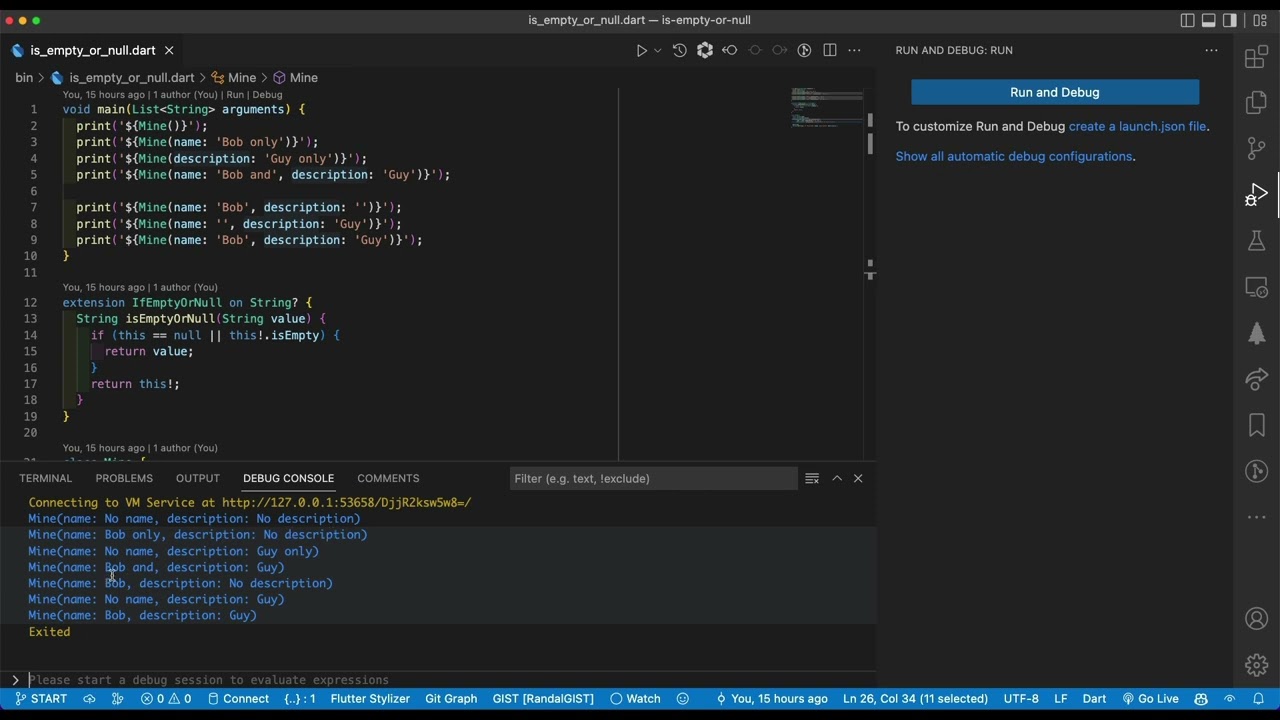Screen dimensions: 1280x720
Task: Open run options dropdown arrow beside play
Action: (x=657, y=50)
